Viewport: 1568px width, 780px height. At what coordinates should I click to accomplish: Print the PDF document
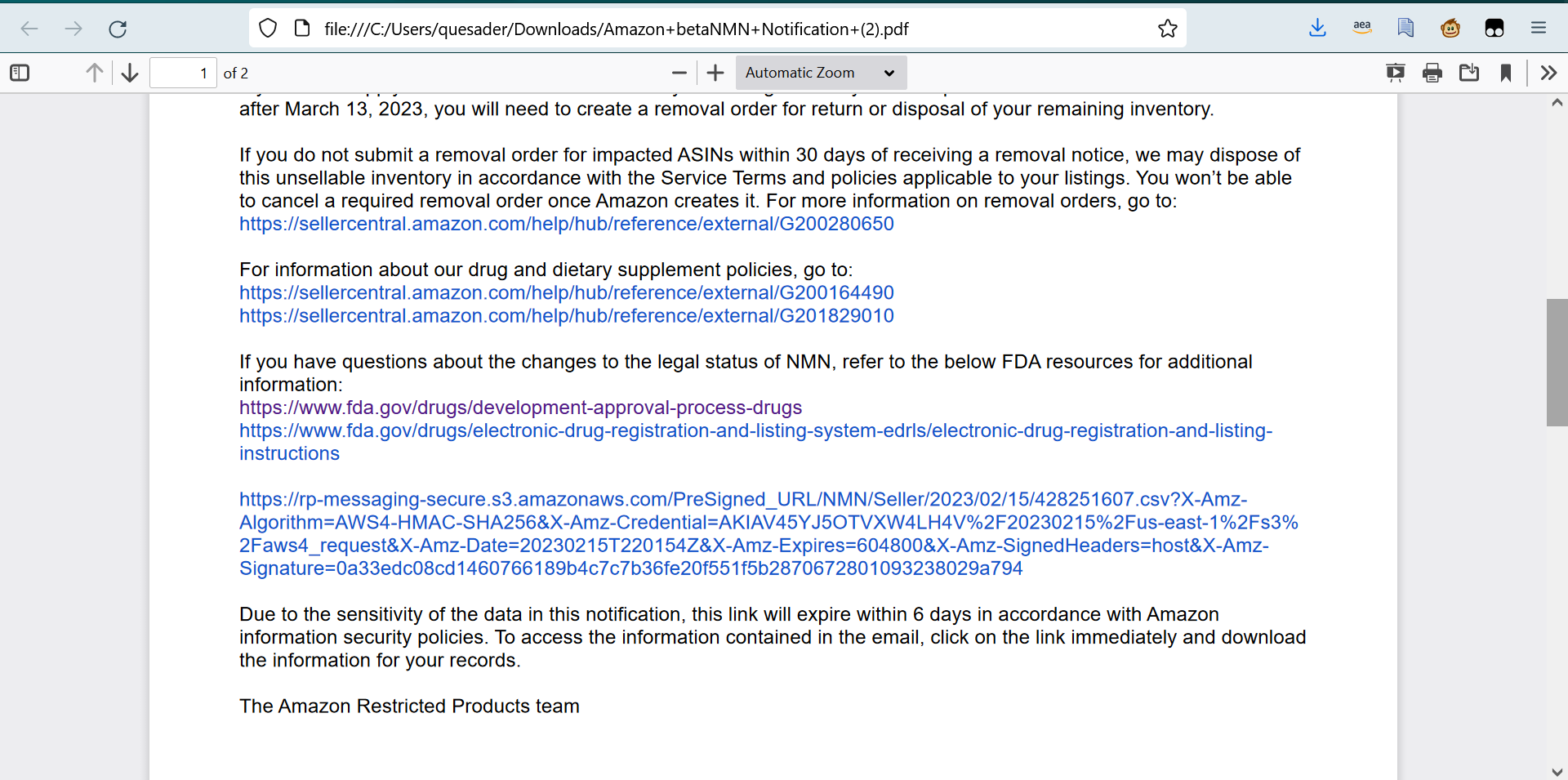click(1432, 73)
